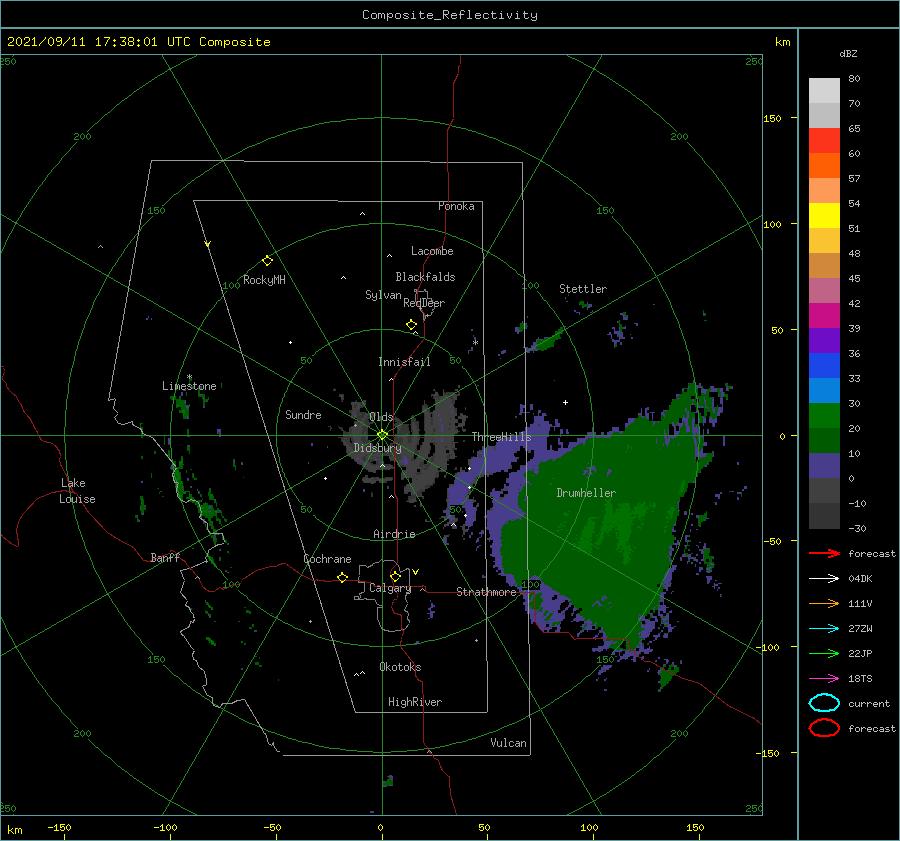
Task: Click the Sundre town label
Action: [303, 414]
